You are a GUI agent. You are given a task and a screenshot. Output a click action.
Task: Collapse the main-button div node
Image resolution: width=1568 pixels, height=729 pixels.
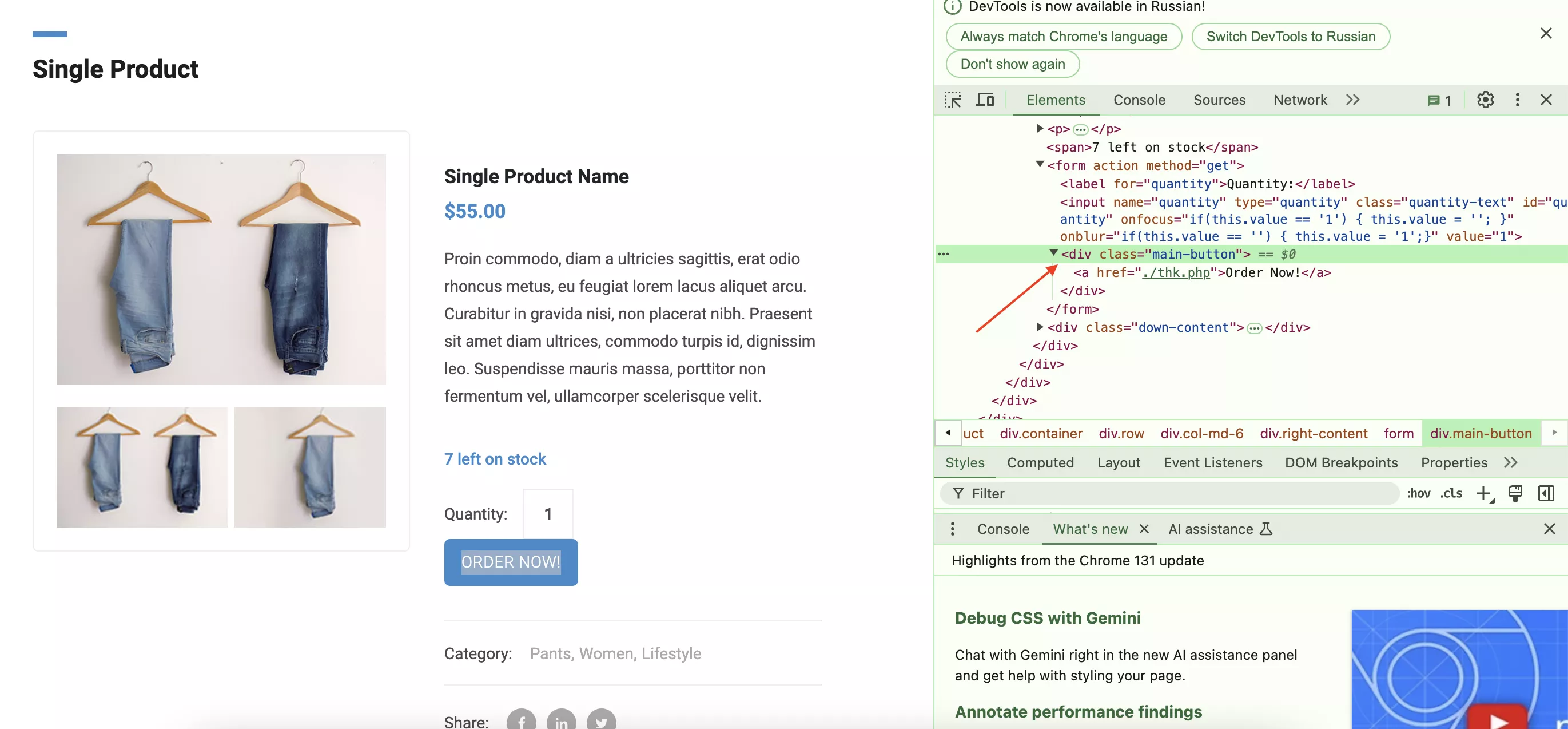[x=1053, y=253]
